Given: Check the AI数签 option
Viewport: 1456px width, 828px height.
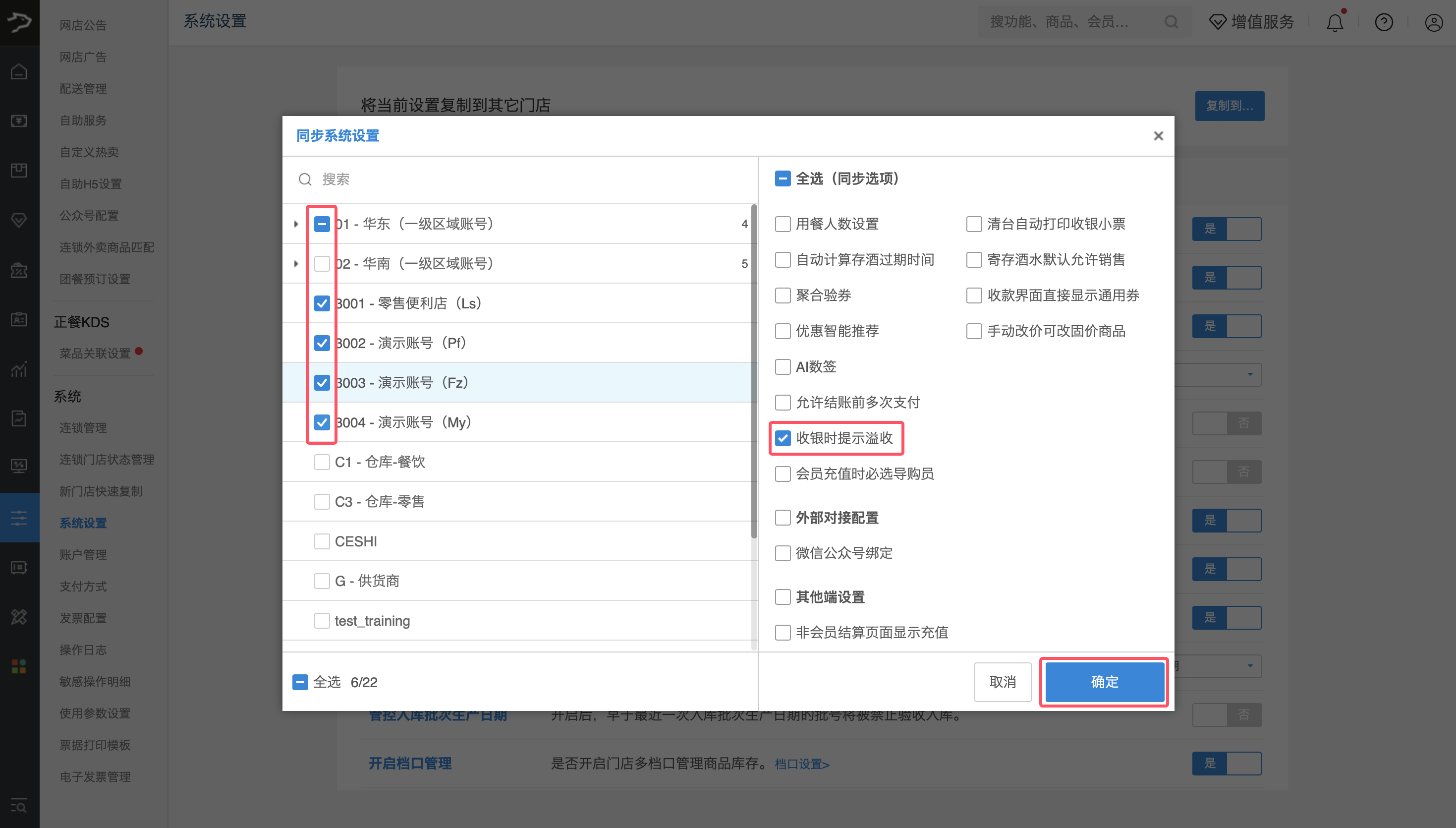Looking at the screenshot, I should (x=783, y=367).
